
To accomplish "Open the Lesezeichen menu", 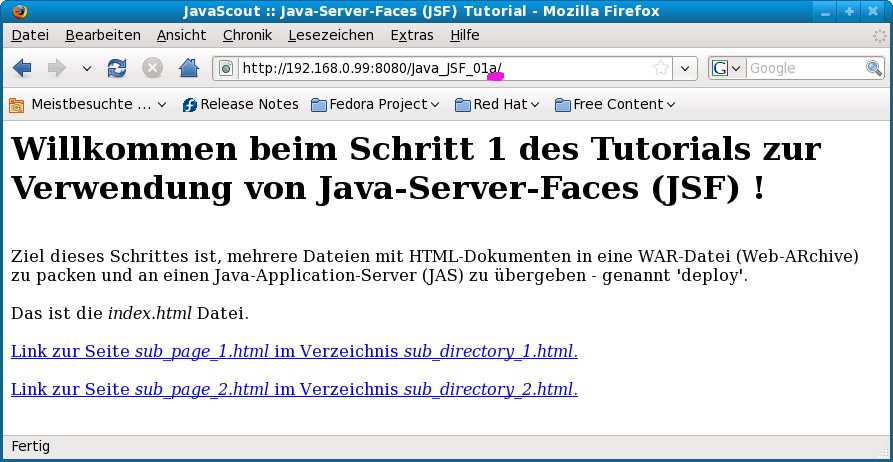I will point(330,35).
